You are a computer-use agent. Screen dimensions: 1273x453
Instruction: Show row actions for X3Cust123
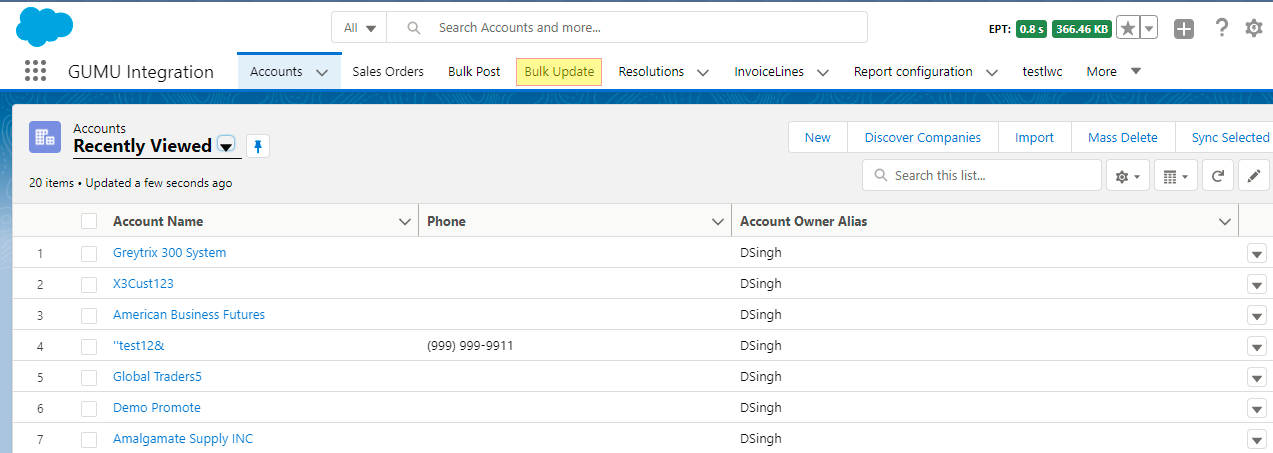coord(1257,285)
